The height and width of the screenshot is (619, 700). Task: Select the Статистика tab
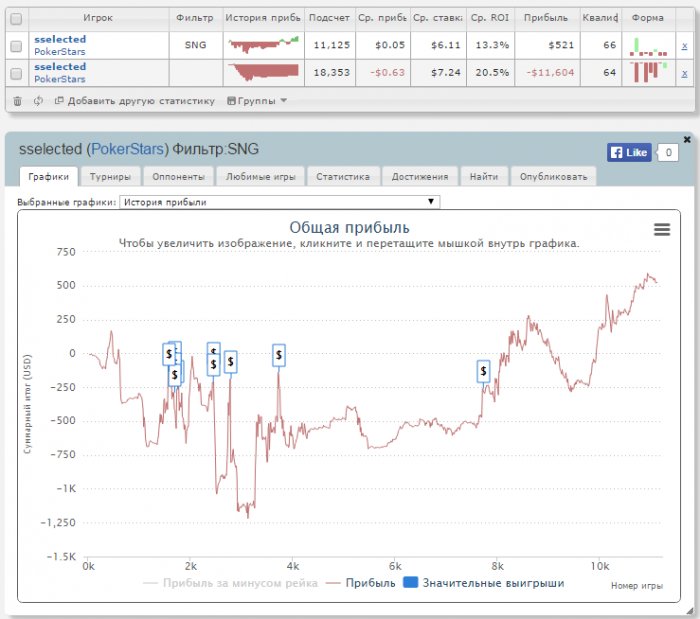(x=343, y=177)
